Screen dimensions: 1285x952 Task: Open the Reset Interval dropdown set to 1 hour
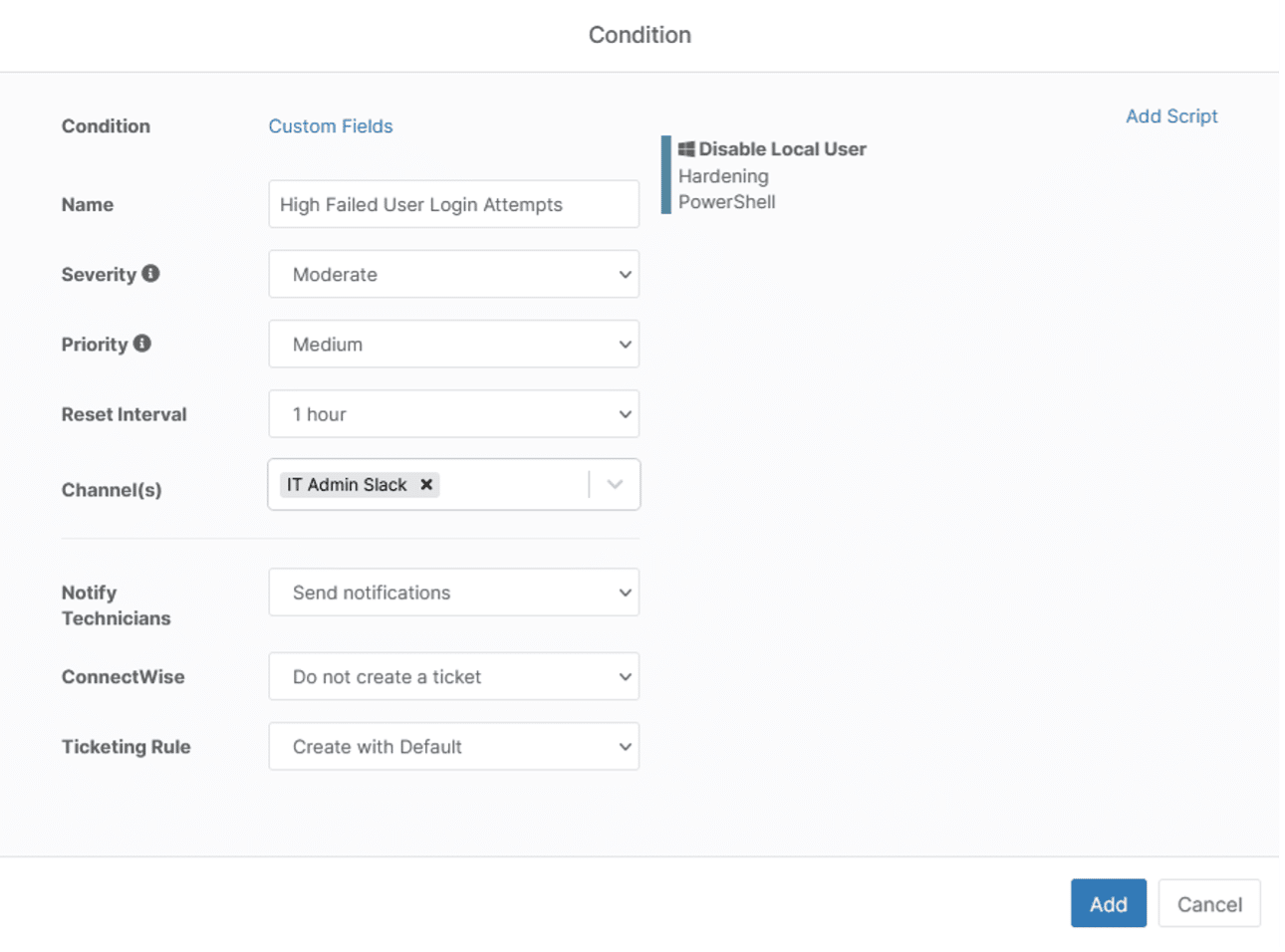(453, 414)
